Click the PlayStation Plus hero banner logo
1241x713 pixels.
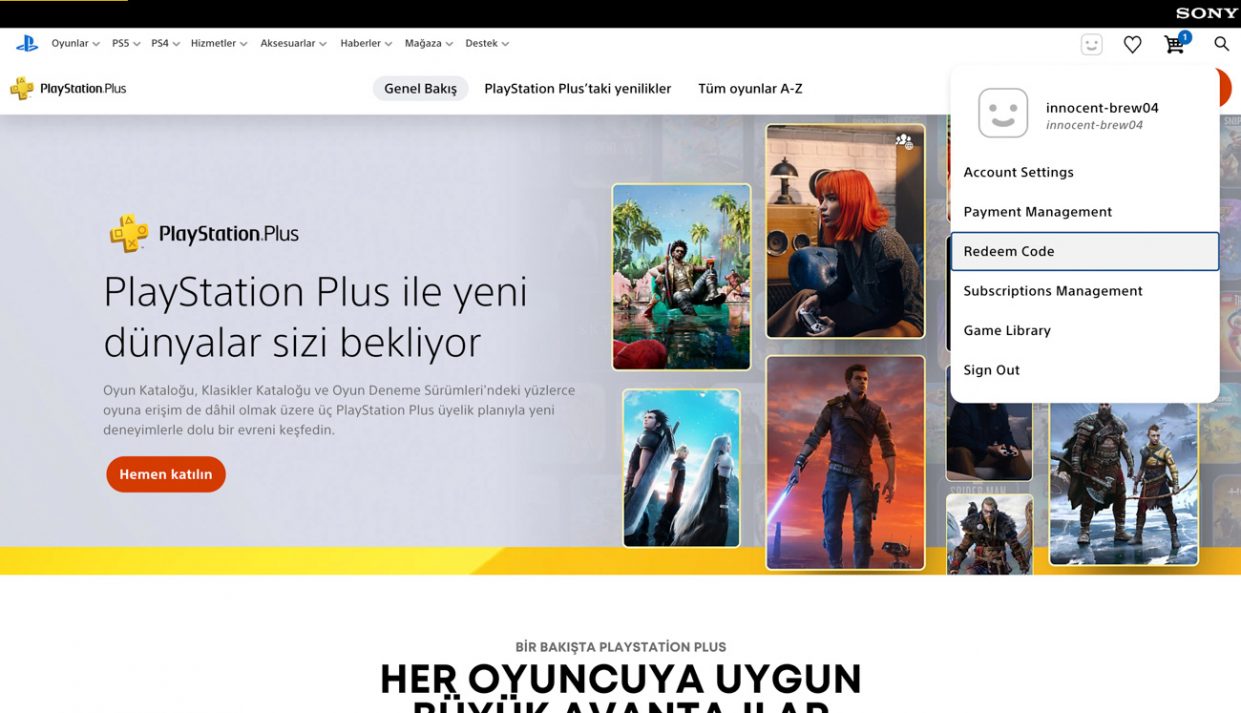(204, 234)
